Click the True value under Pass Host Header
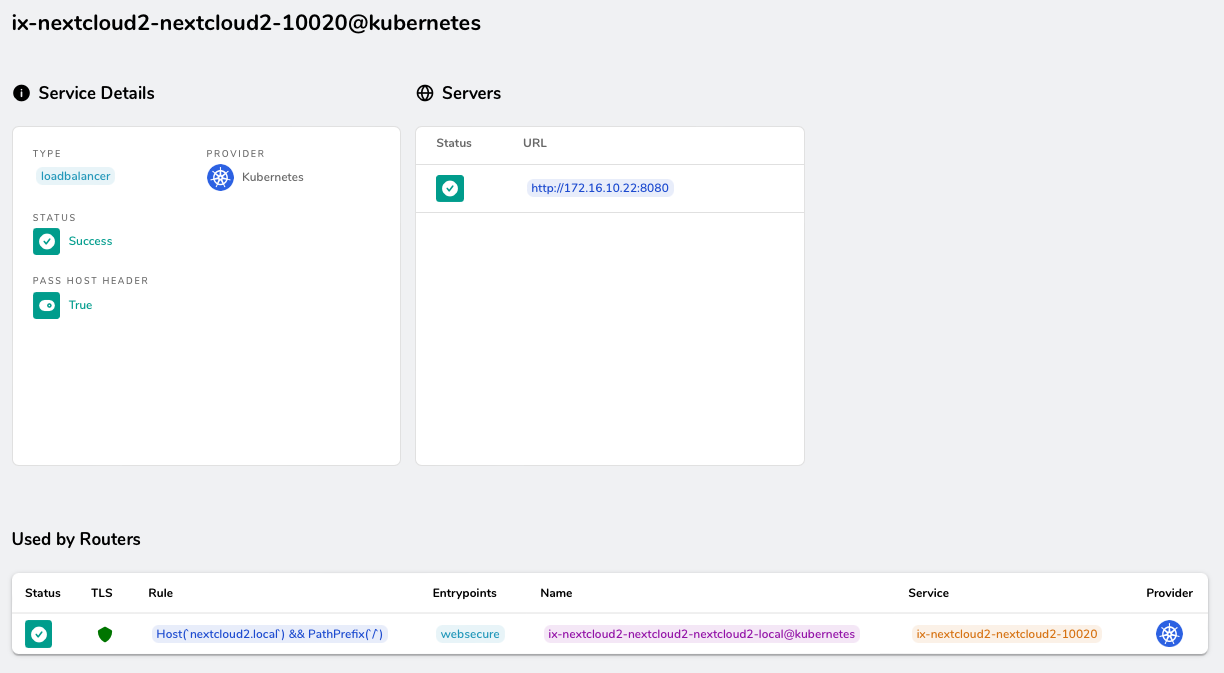This screenshot has height=673, width=1224. [80, 305]
